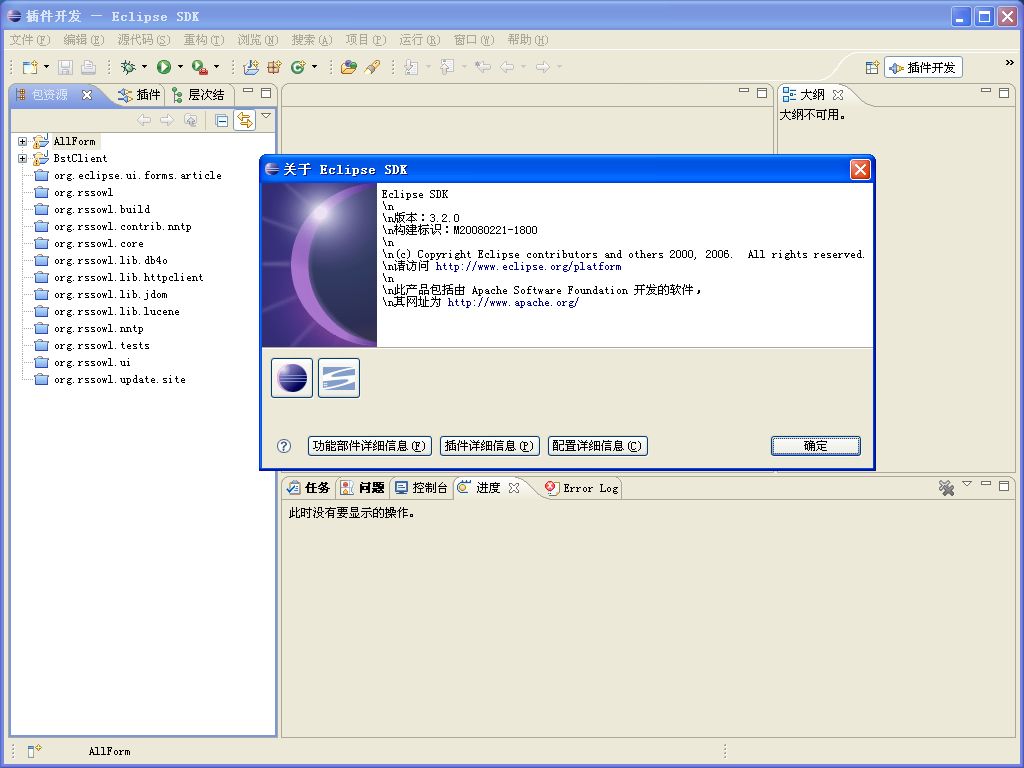Open the New Java Class dropdown arrow
Viewport: 1024px width, 768px height.
tap(314, 67)
